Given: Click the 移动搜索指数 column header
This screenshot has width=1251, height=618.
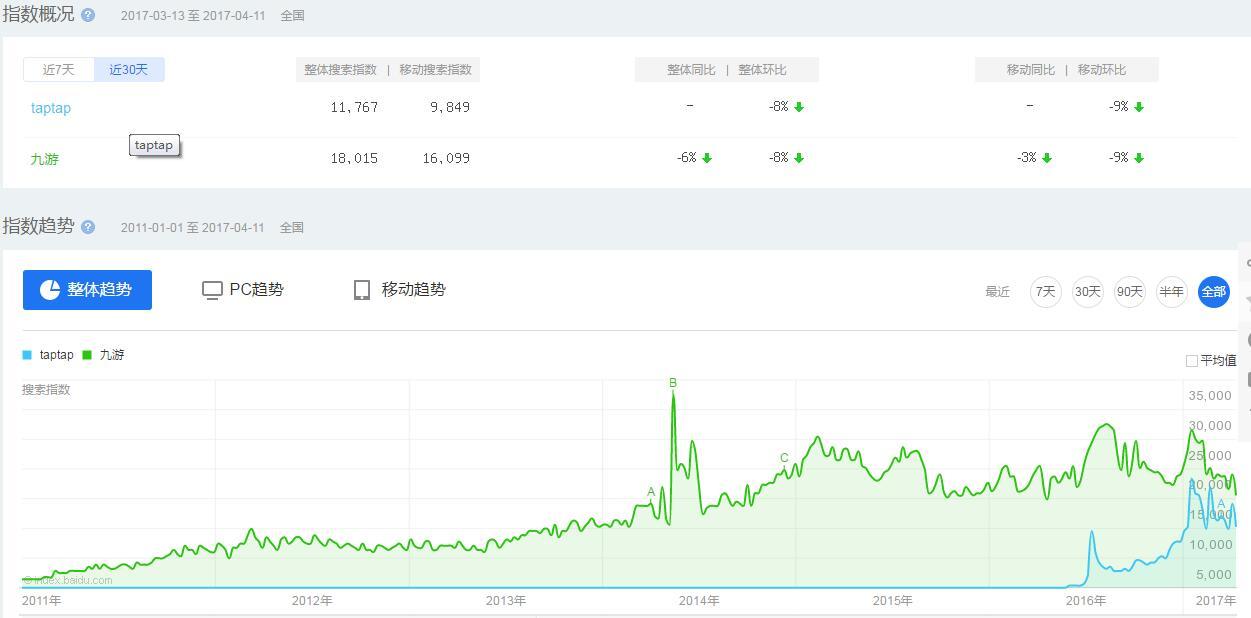Looking at the screenshot, I should (435, 70).
